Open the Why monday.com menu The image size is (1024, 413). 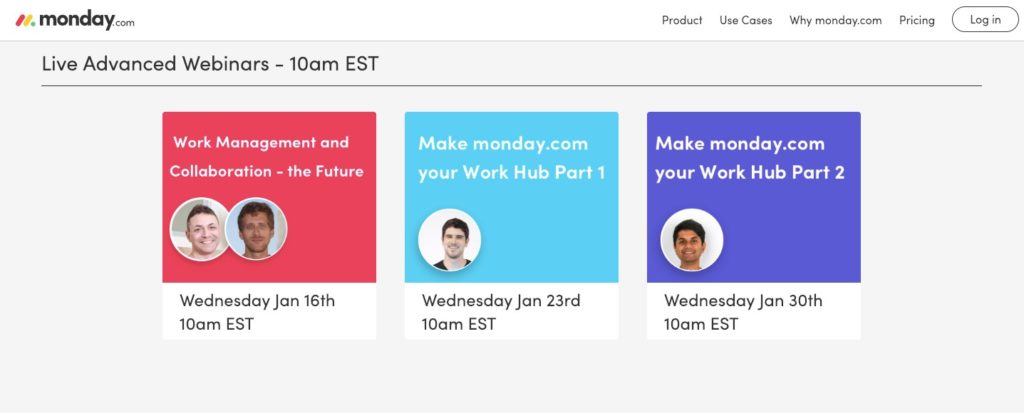(x=835, y=20)
